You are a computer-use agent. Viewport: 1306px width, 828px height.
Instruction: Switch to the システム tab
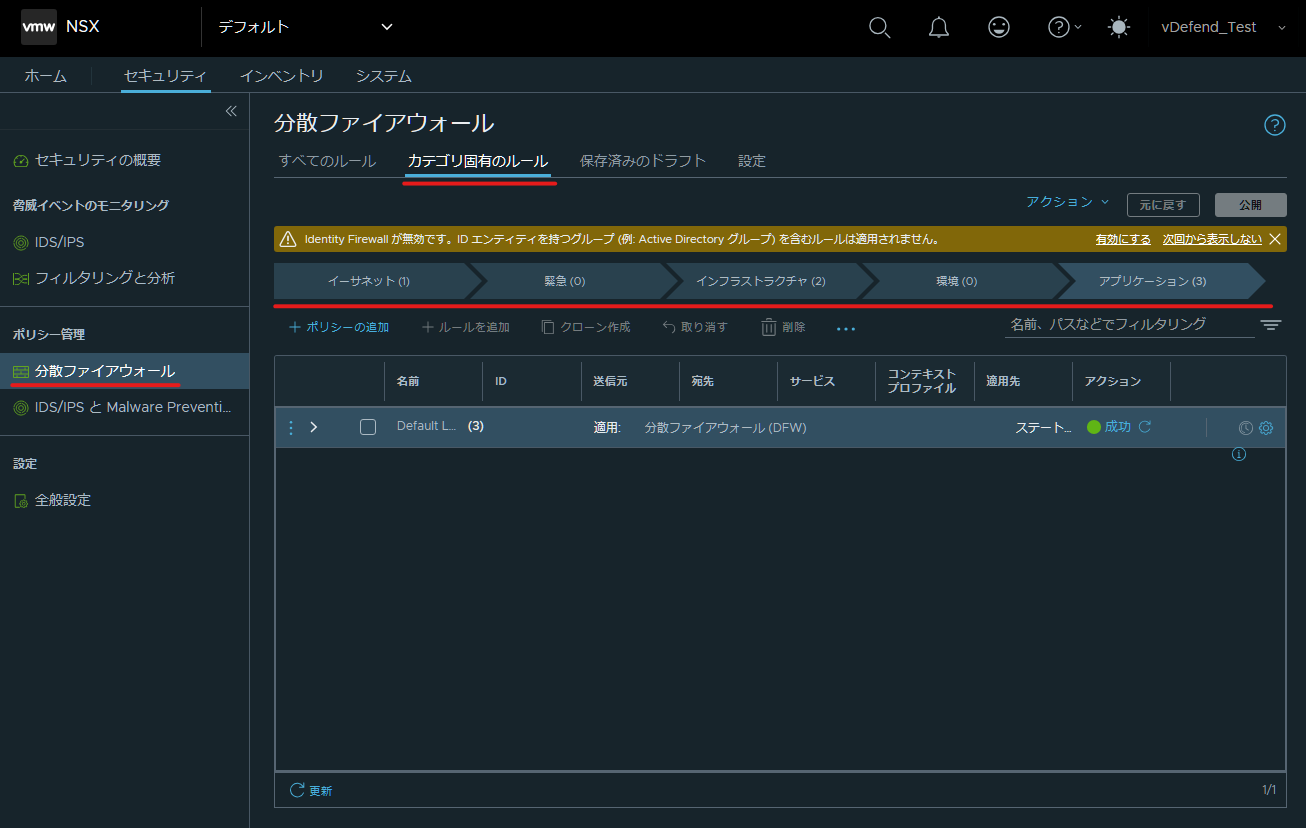tap(384, 76)
